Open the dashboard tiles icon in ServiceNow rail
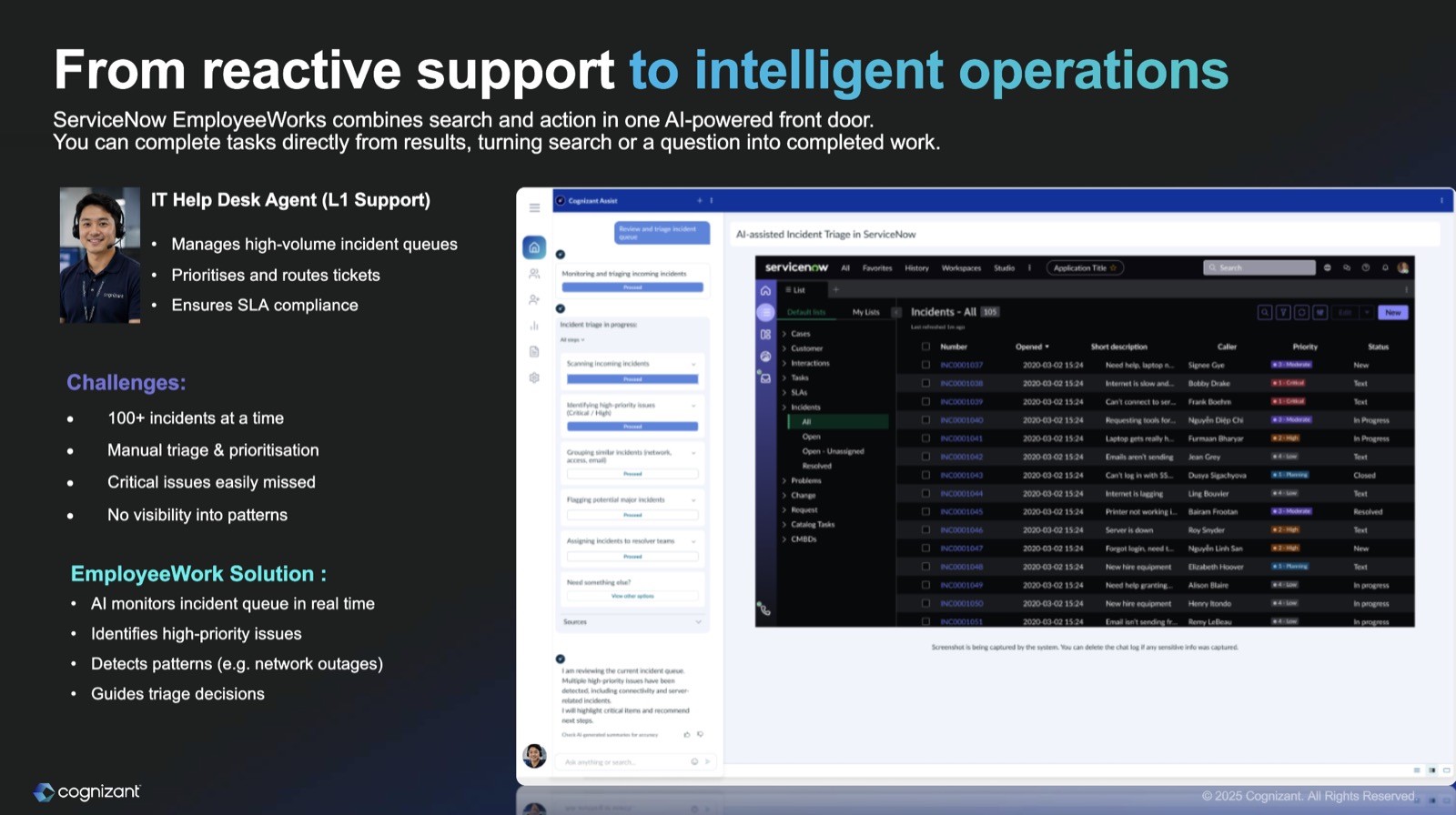Viewport: 1456px width, 815px height. click(765, 334)
